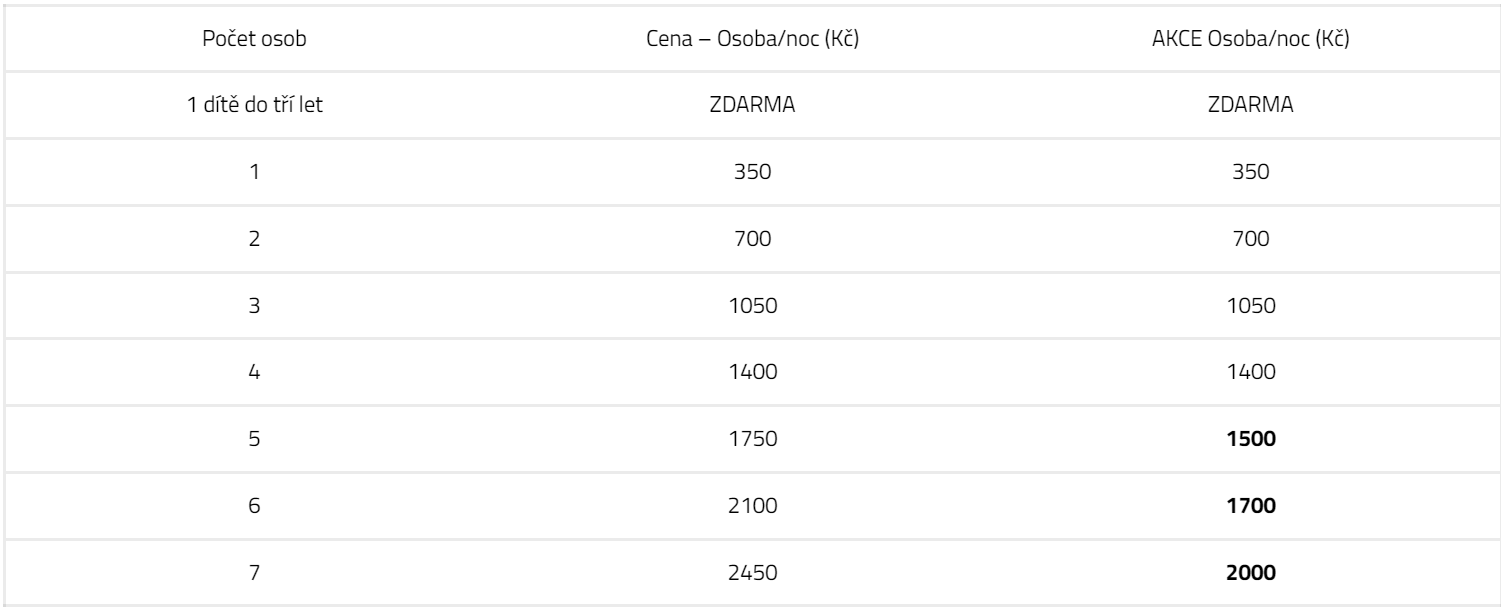Viewport: 1501px width, 611px height.
Task: Click person count 6 in first column
Action: tap(253, 505)
